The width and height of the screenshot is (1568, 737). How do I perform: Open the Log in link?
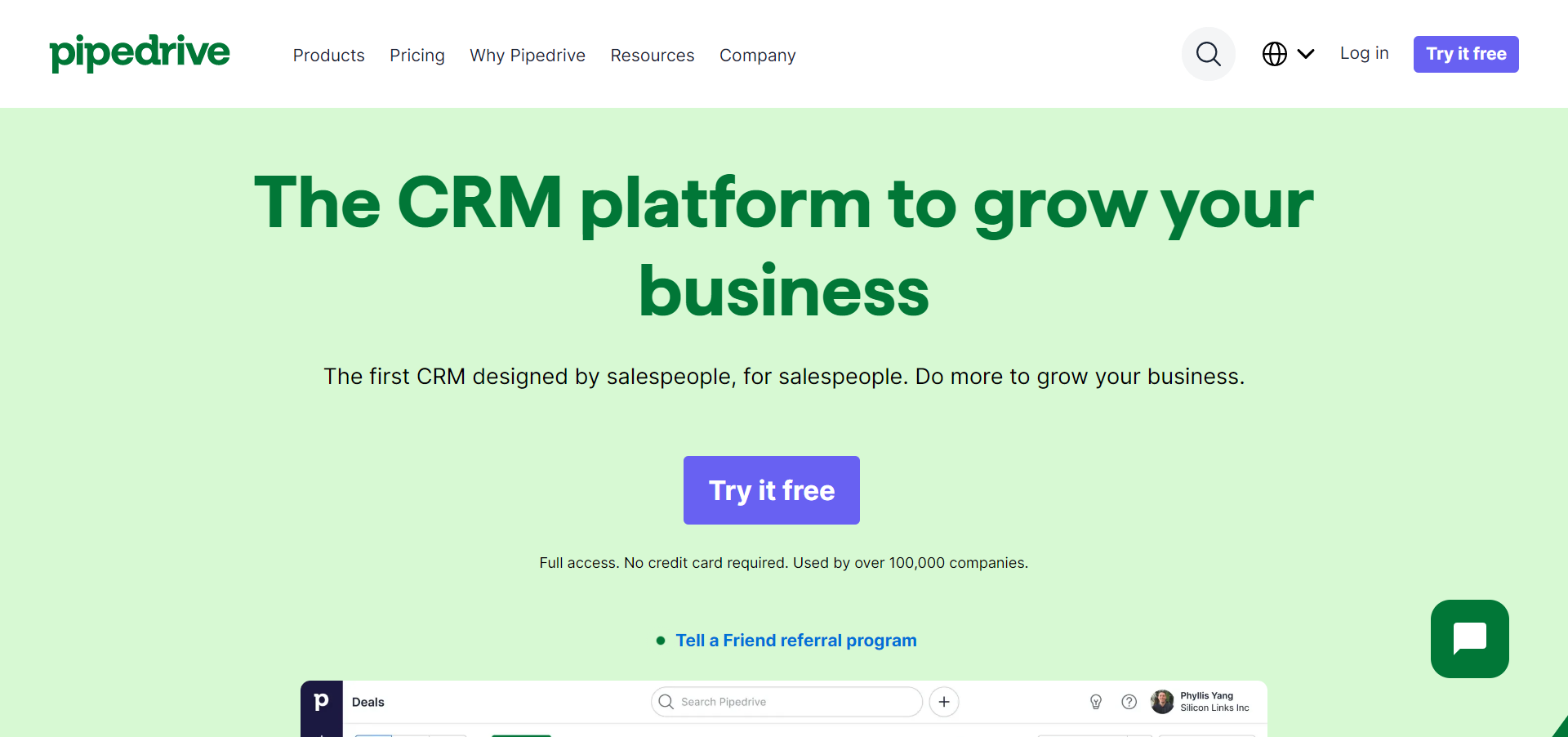point(1364,52)
